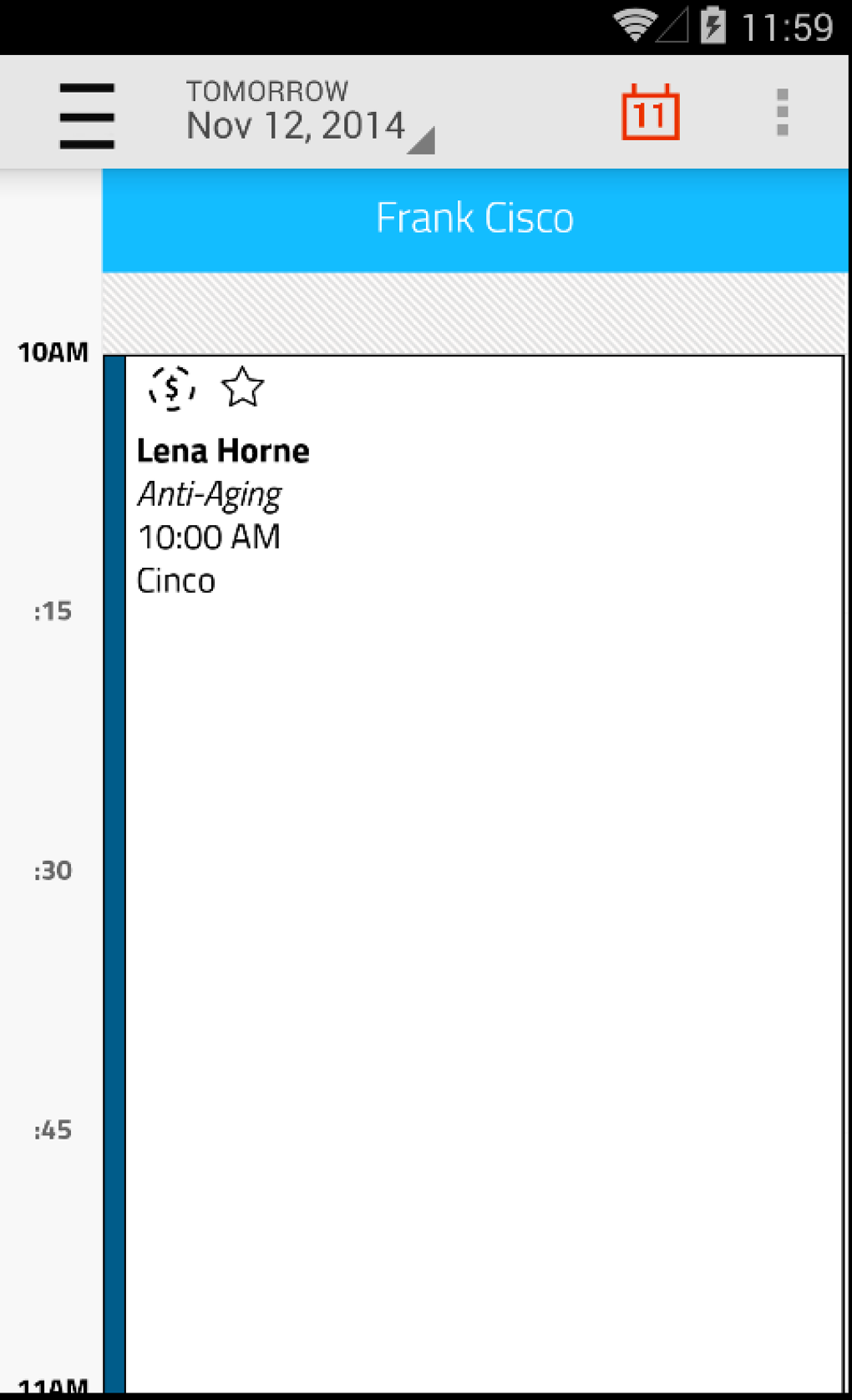Tap the Wi-Fi status bar icon
Image resolution: width=852 pixels, height=1400 pixels.
tap(634, 25)
